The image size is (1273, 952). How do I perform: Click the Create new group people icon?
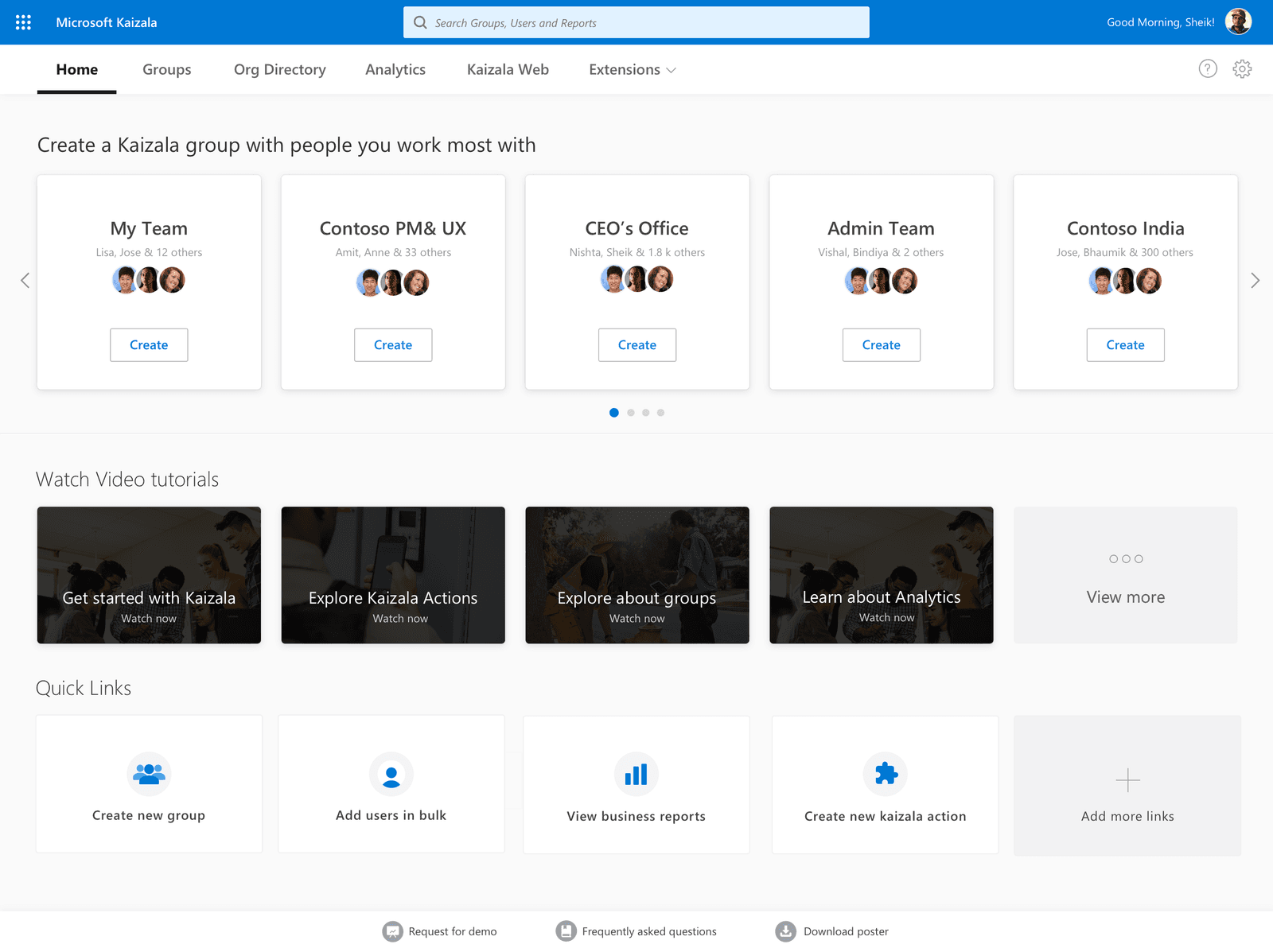pos(149,774)
